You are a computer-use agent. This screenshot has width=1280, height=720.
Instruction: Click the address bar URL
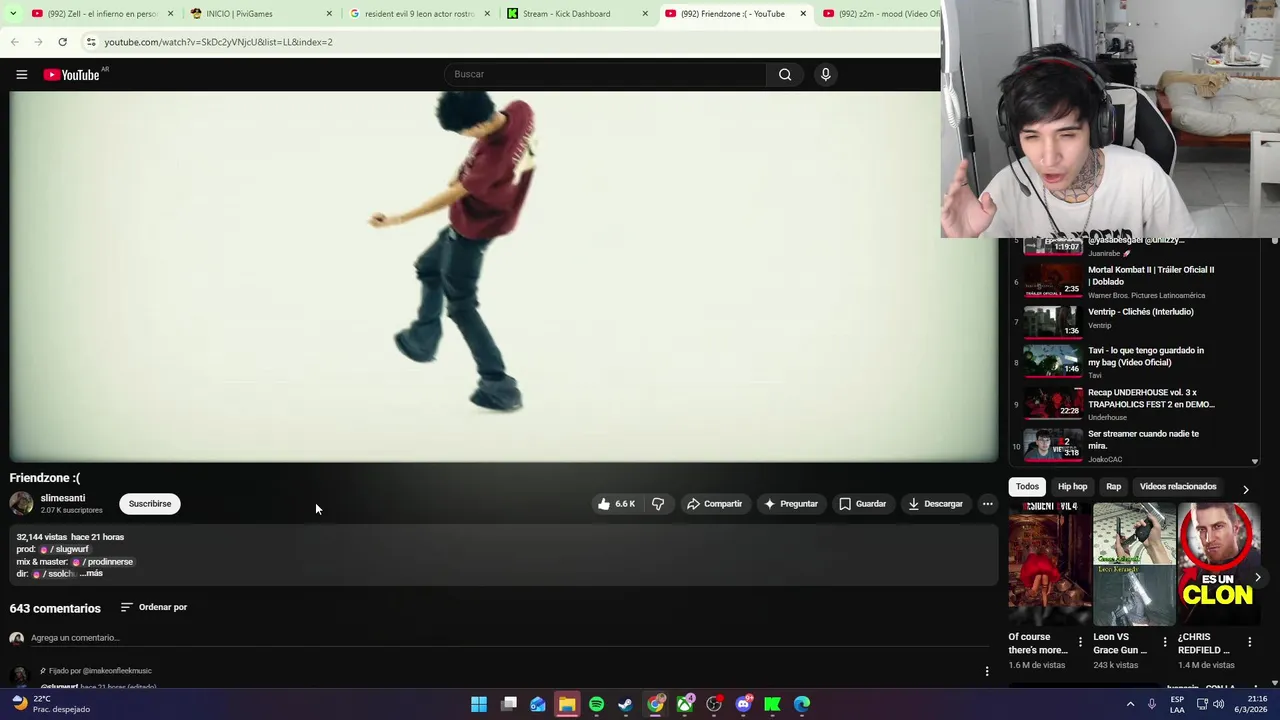coord(219,42)
